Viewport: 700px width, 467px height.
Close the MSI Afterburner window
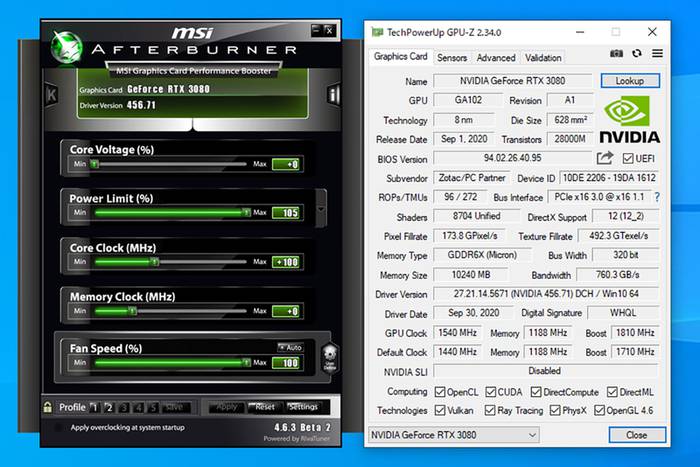coord(329,30)
